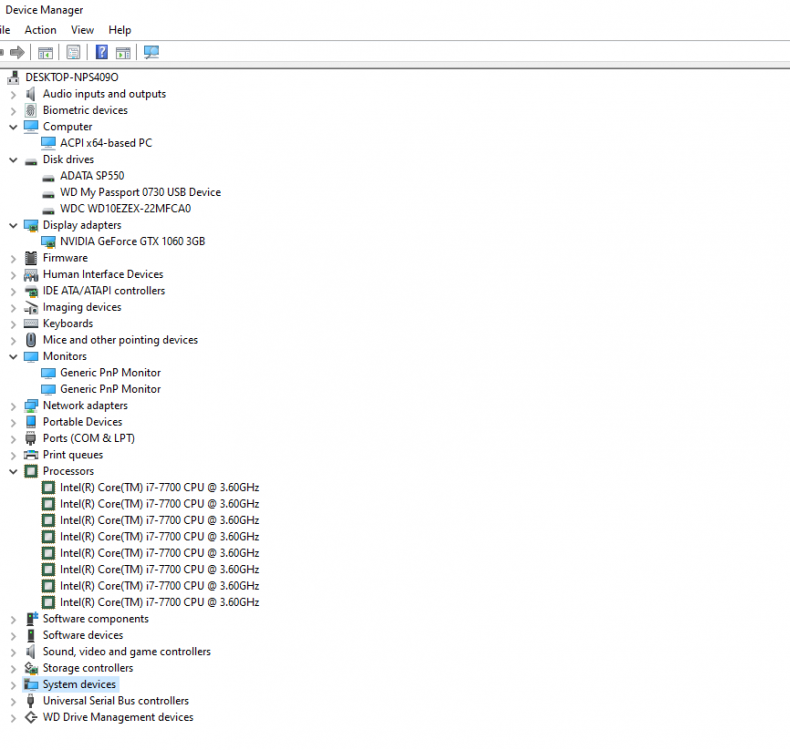The image size is (790, 750).
Task: Click the Universal Serial Bus plug icon
Action: [x=31, y=701]
